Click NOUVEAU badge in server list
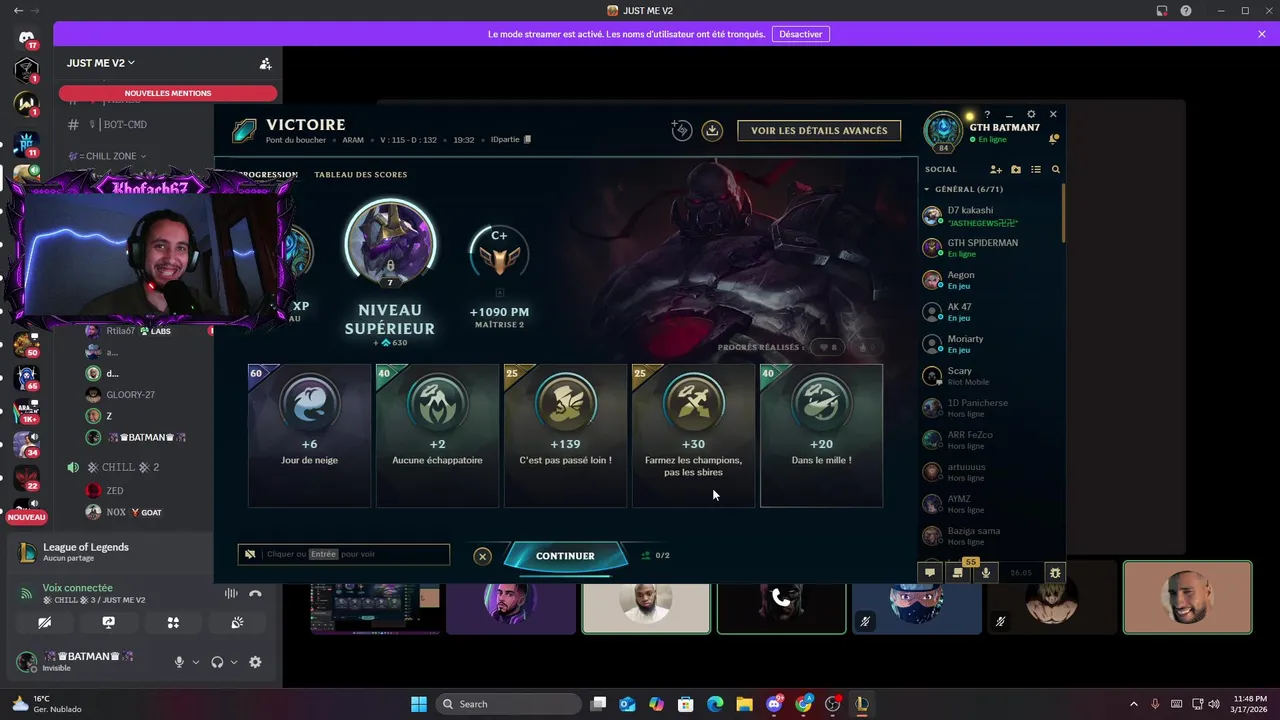Viewport: 1280px width, 720px height. [26, 517]
